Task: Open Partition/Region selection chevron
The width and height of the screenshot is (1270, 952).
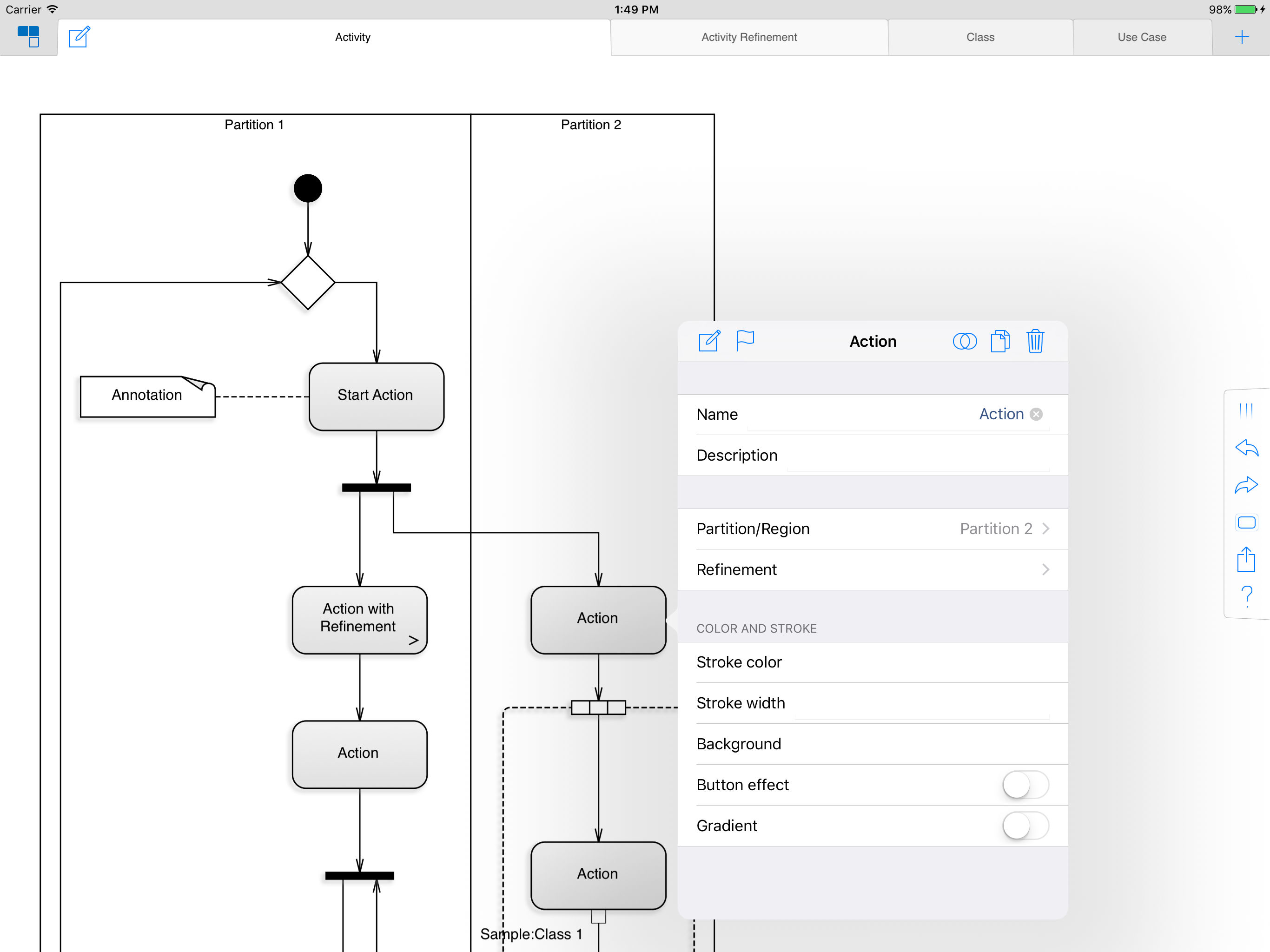Action: 1045,528
